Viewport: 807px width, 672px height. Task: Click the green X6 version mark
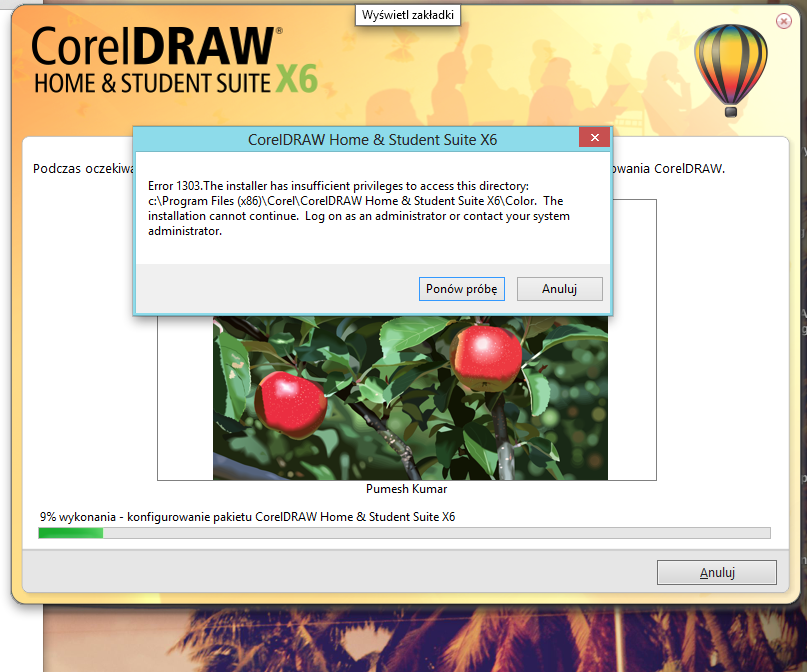point(297,79)
